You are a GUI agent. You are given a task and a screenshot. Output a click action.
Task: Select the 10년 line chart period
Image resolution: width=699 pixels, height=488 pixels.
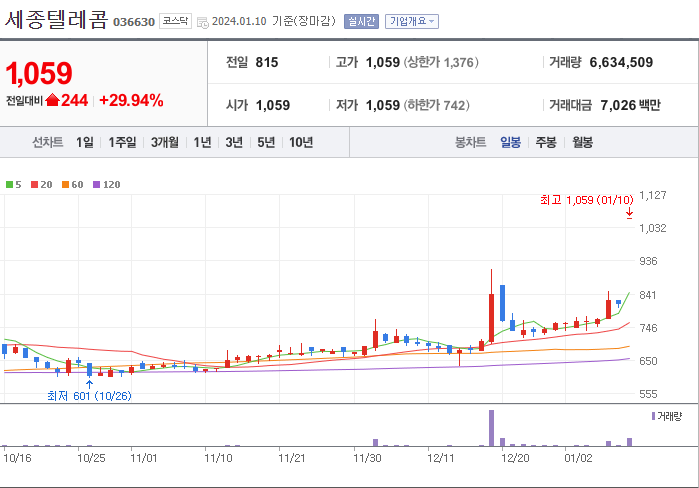coord(301,143)
